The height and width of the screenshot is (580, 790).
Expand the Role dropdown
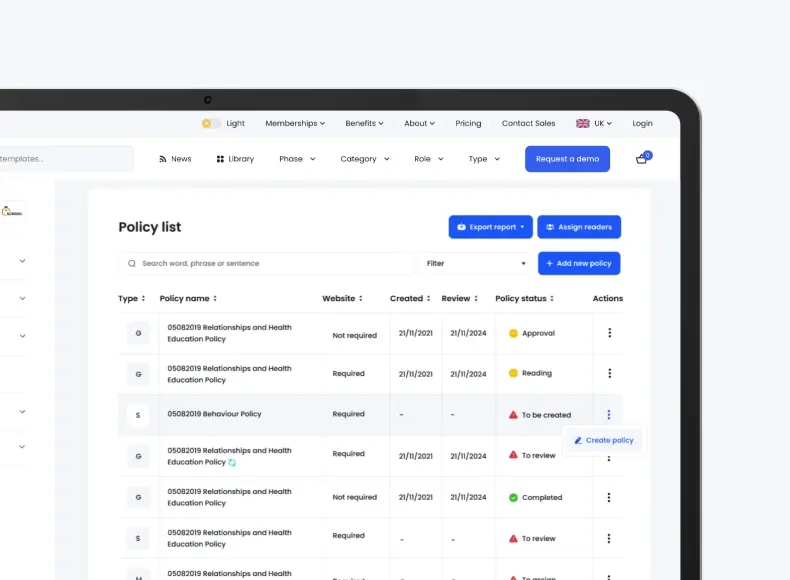click(429, 159)
